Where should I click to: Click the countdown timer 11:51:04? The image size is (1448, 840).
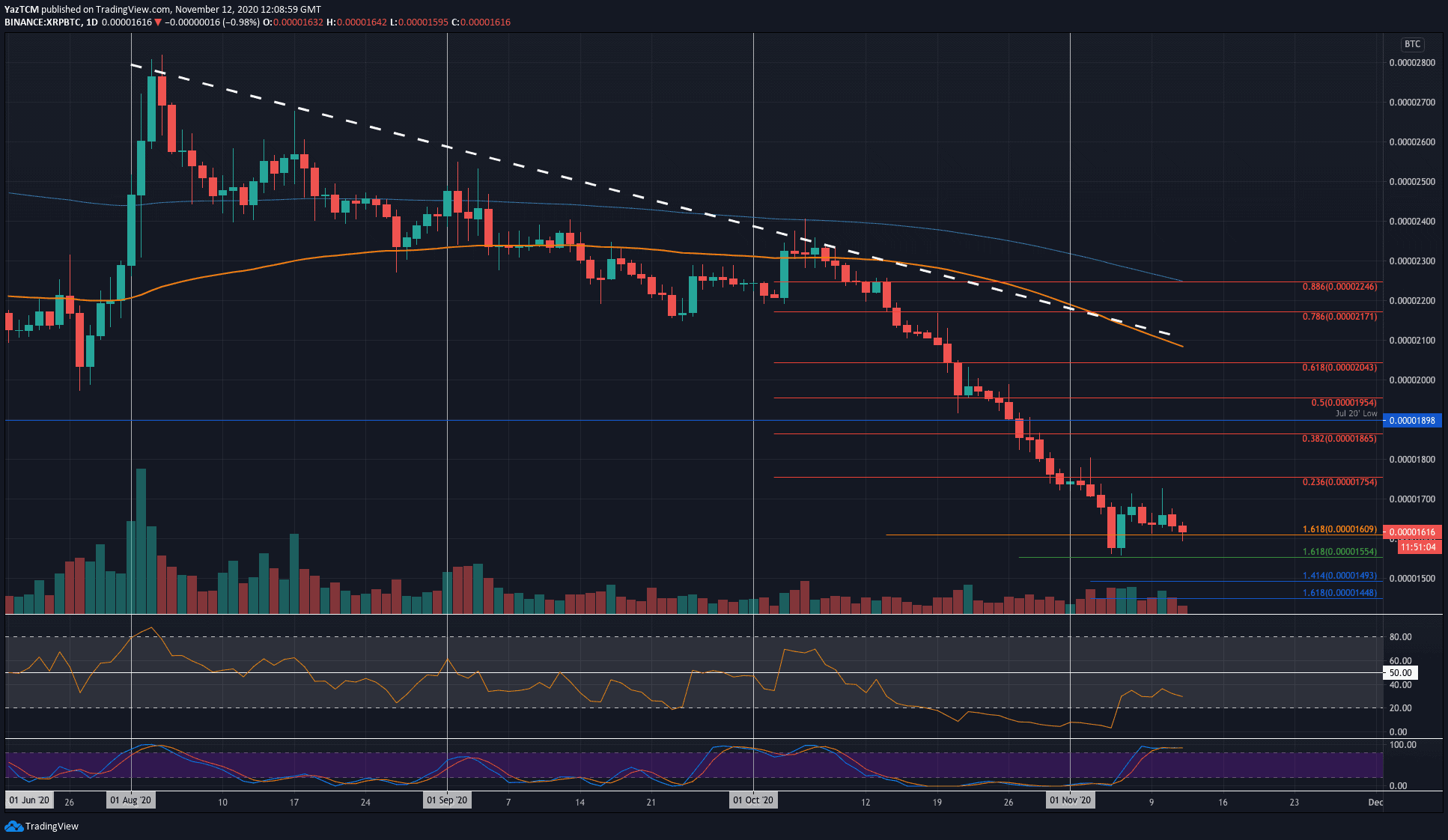[1418, 547]
